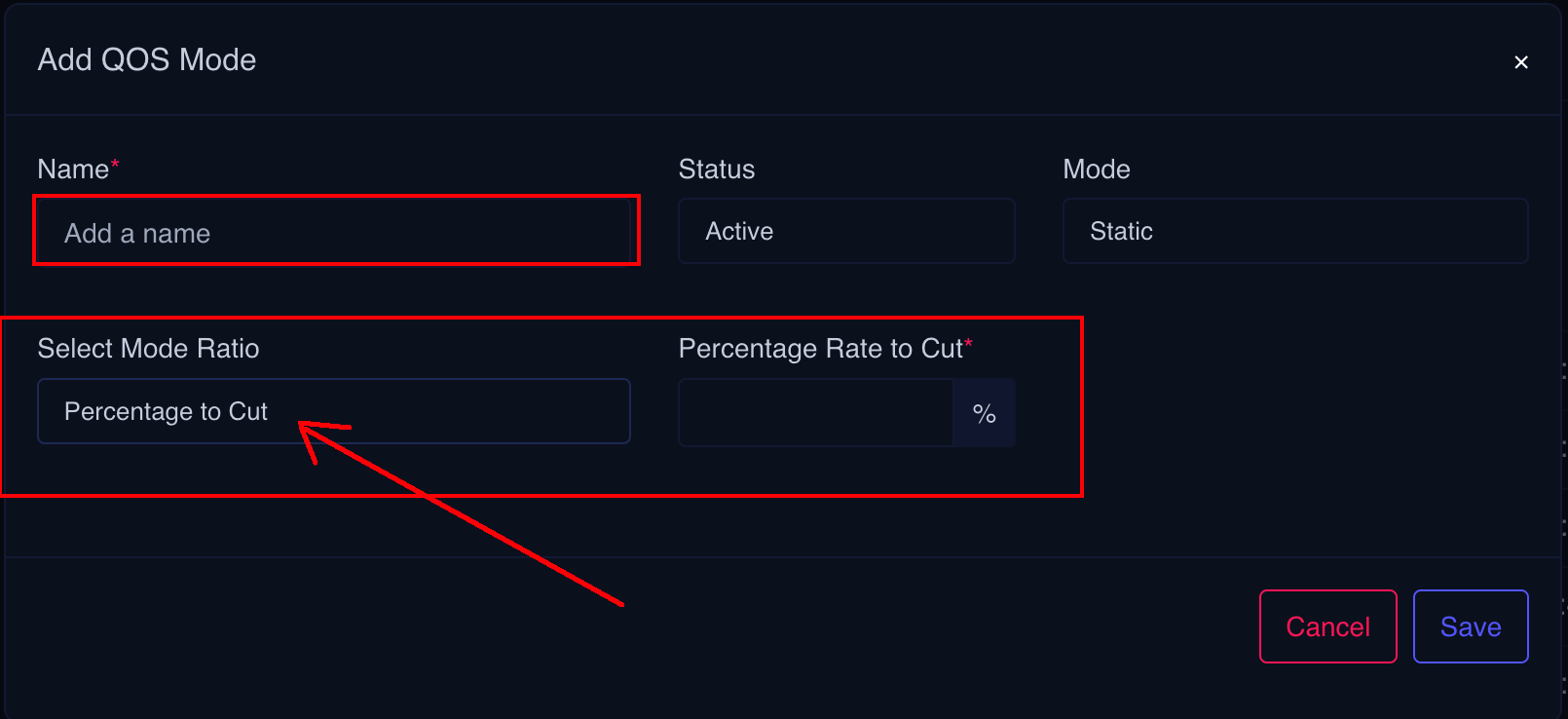
Task: Click the Percentage Rate to Cut input
Action: click(x=815, y=413)
